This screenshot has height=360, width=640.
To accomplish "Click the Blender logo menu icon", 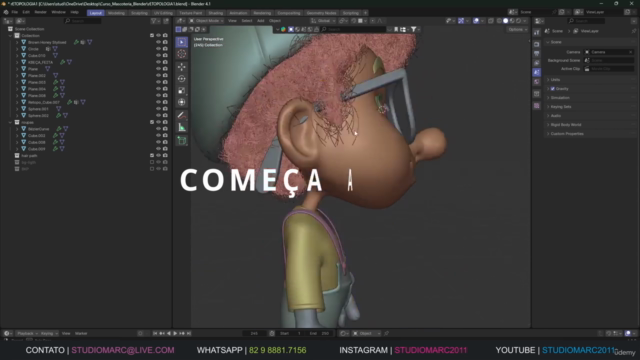I will (x=6, y=12).
